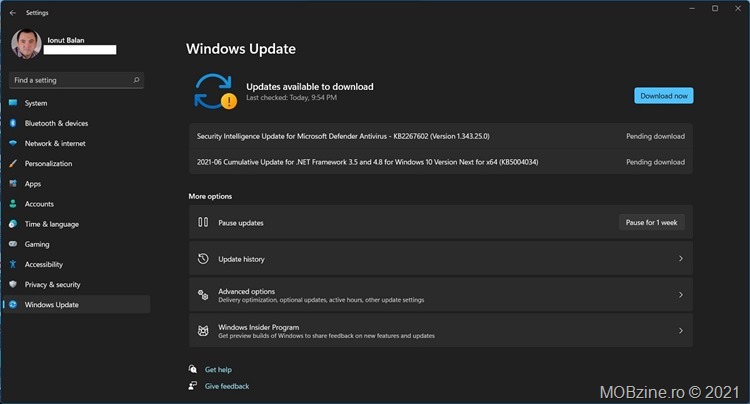Click the Get help headset icon

193,369
